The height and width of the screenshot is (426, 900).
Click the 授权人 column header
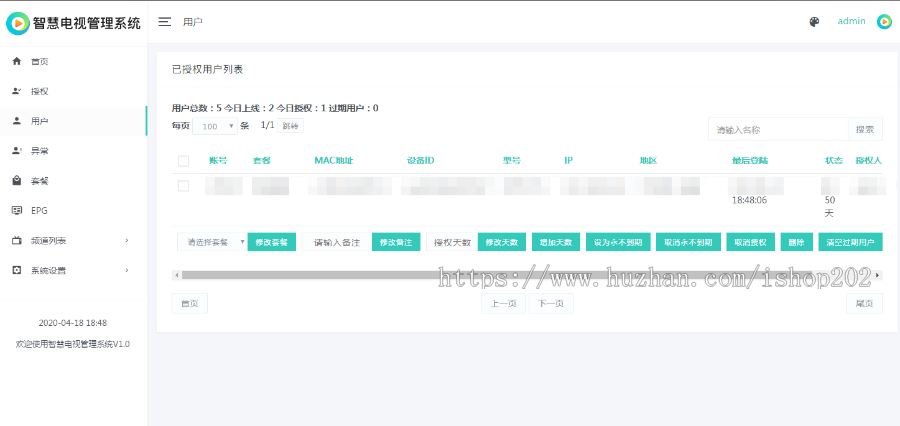click(868, 161)
